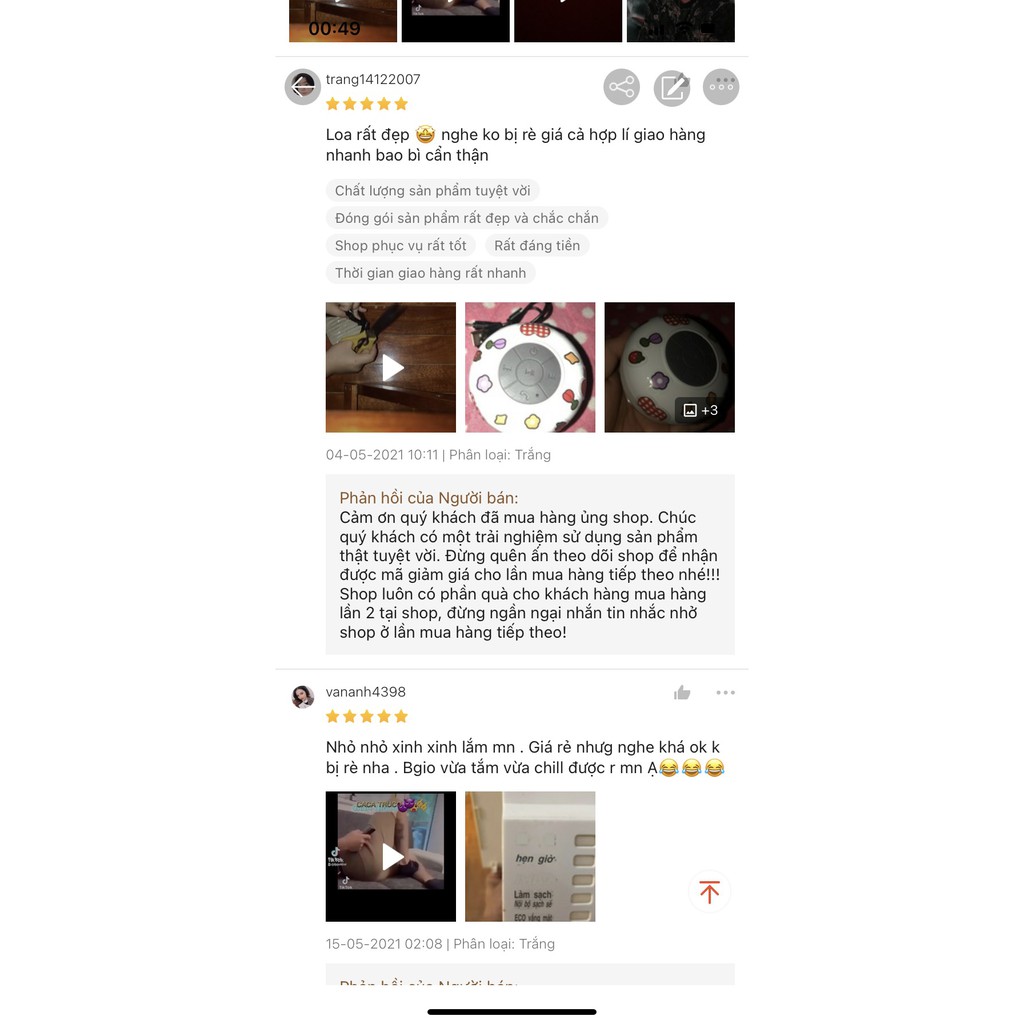1024x1024 pixels.
Task: Open the +3 more images indicator
Action: (700, 410)
